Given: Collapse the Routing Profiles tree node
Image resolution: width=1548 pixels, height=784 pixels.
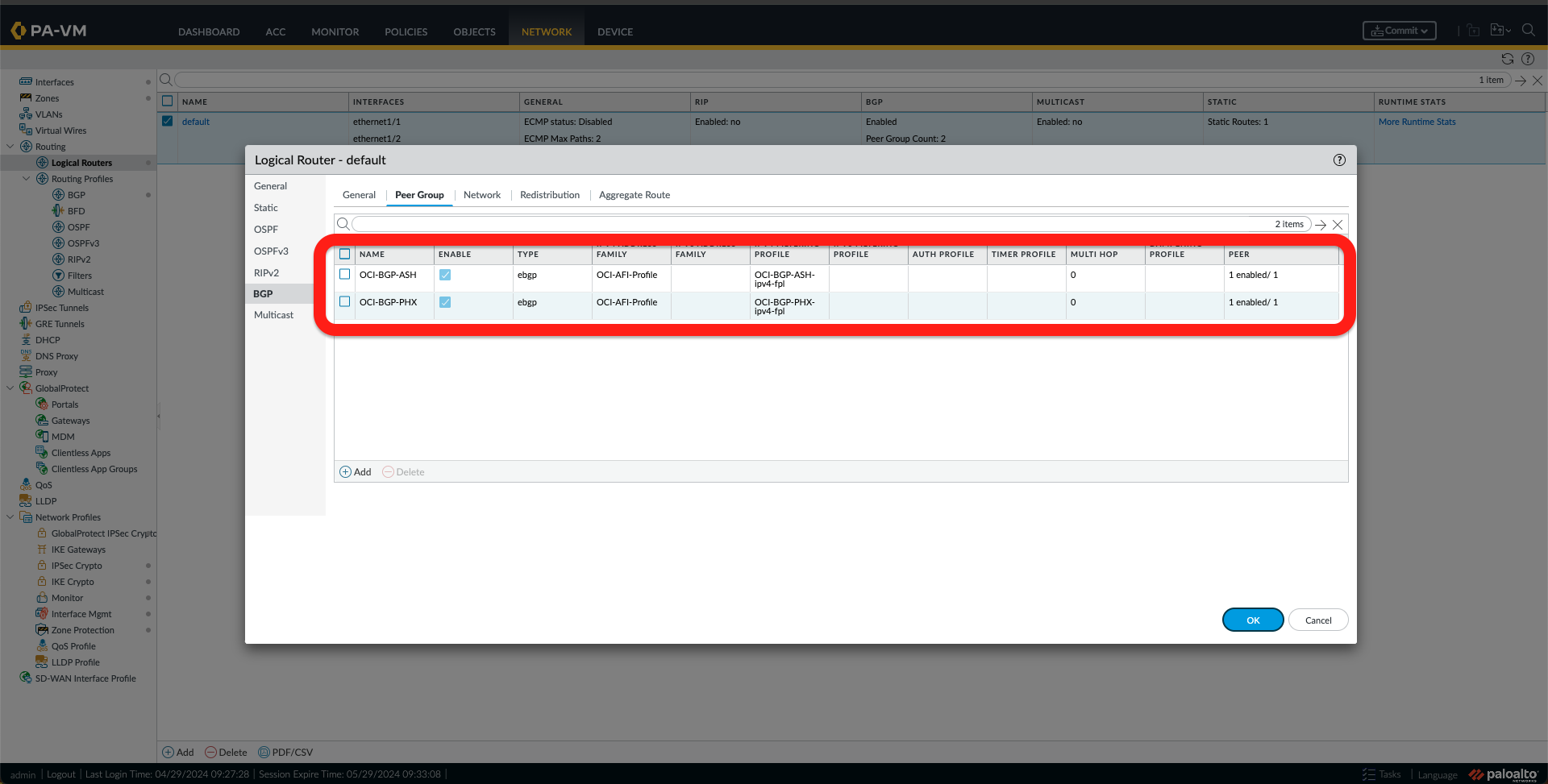Looking at the screenshot, I should pyautogui.click(x=26, y=179).
